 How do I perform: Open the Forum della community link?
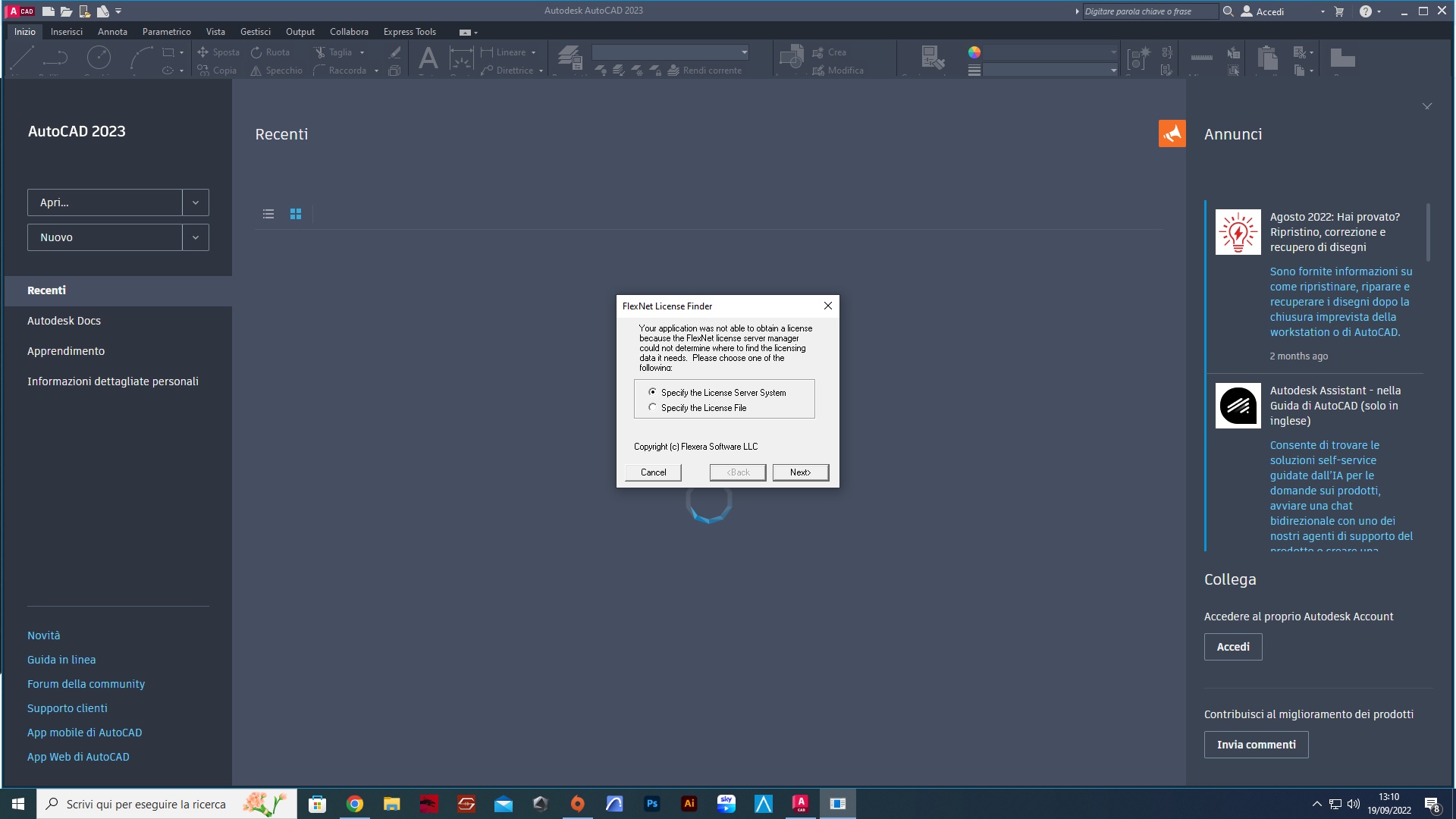[86, 684]
